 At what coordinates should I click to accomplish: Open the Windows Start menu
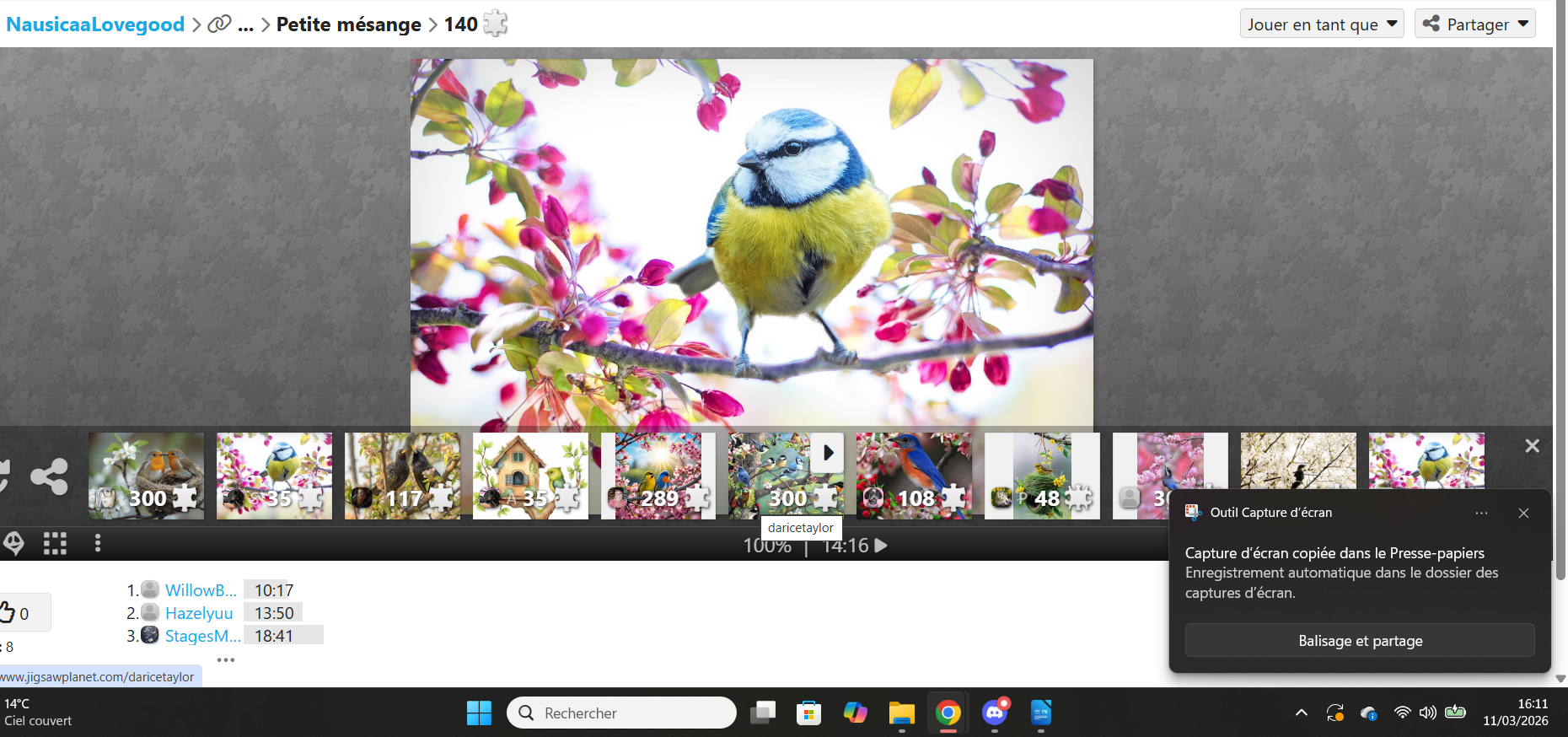click(479, 713)
